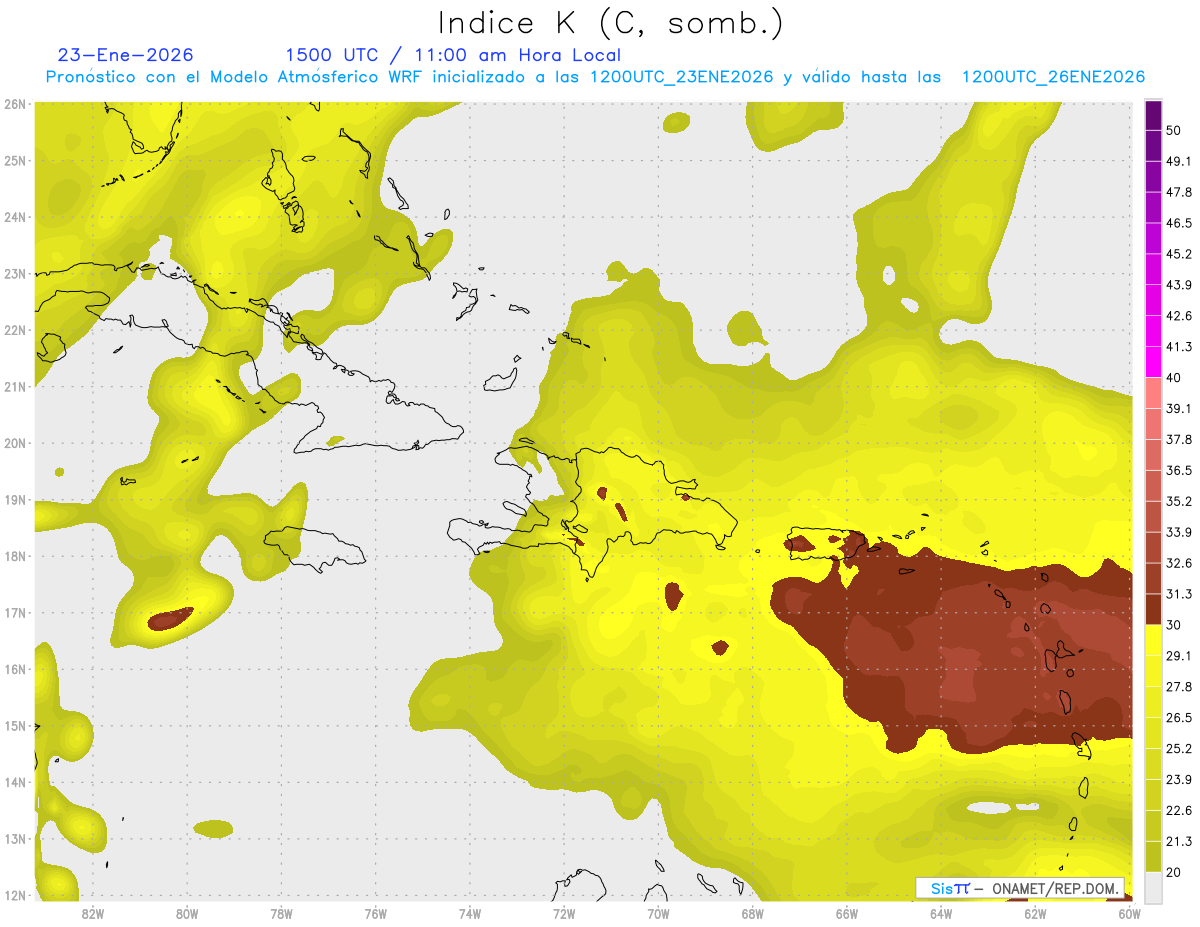Click the '66W' longitude label
This screenshot has width=1200, height=927.
point(847,914)
